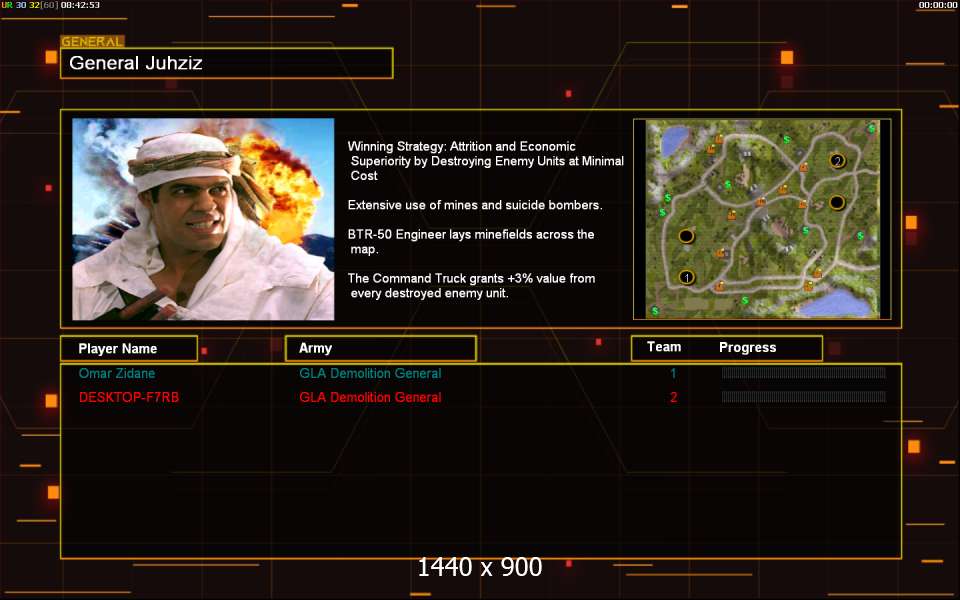Select player Omar Zidane

pyautogui.click(x=117, y=373)
